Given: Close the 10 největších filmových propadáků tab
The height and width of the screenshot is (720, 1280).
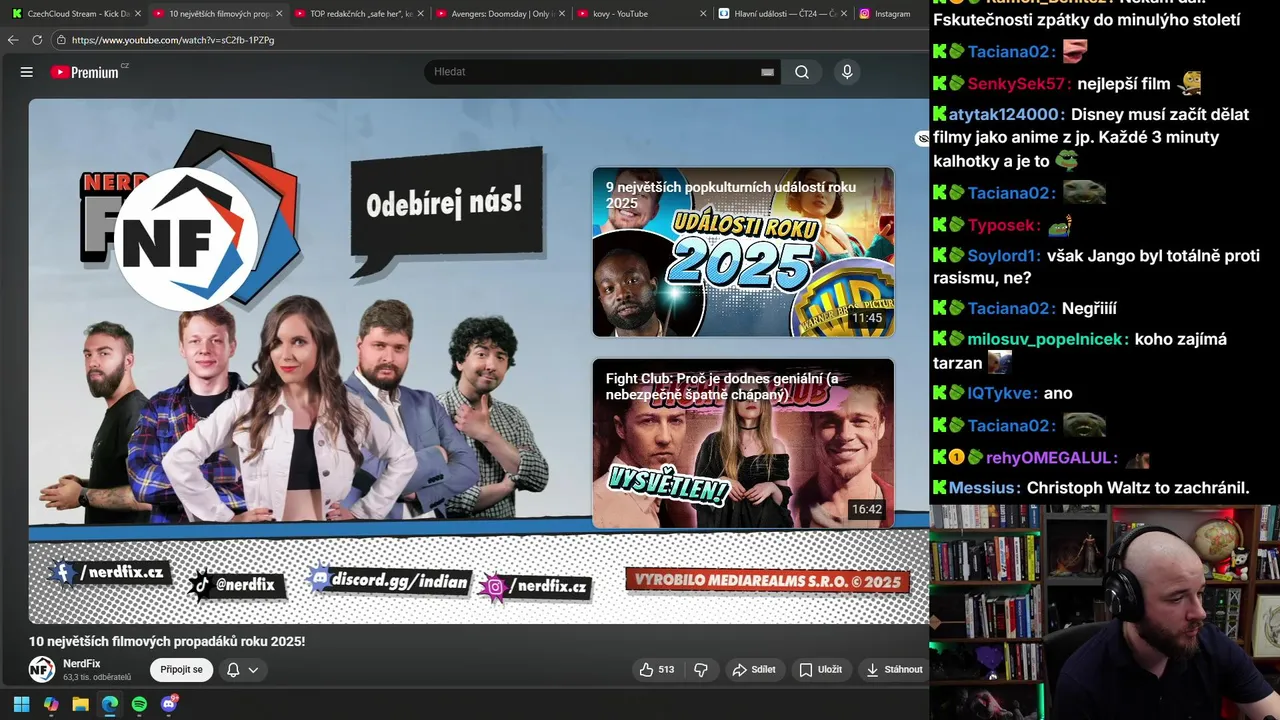Looking at the screenshot, I should pyautogui.click(x=279, y=14).
